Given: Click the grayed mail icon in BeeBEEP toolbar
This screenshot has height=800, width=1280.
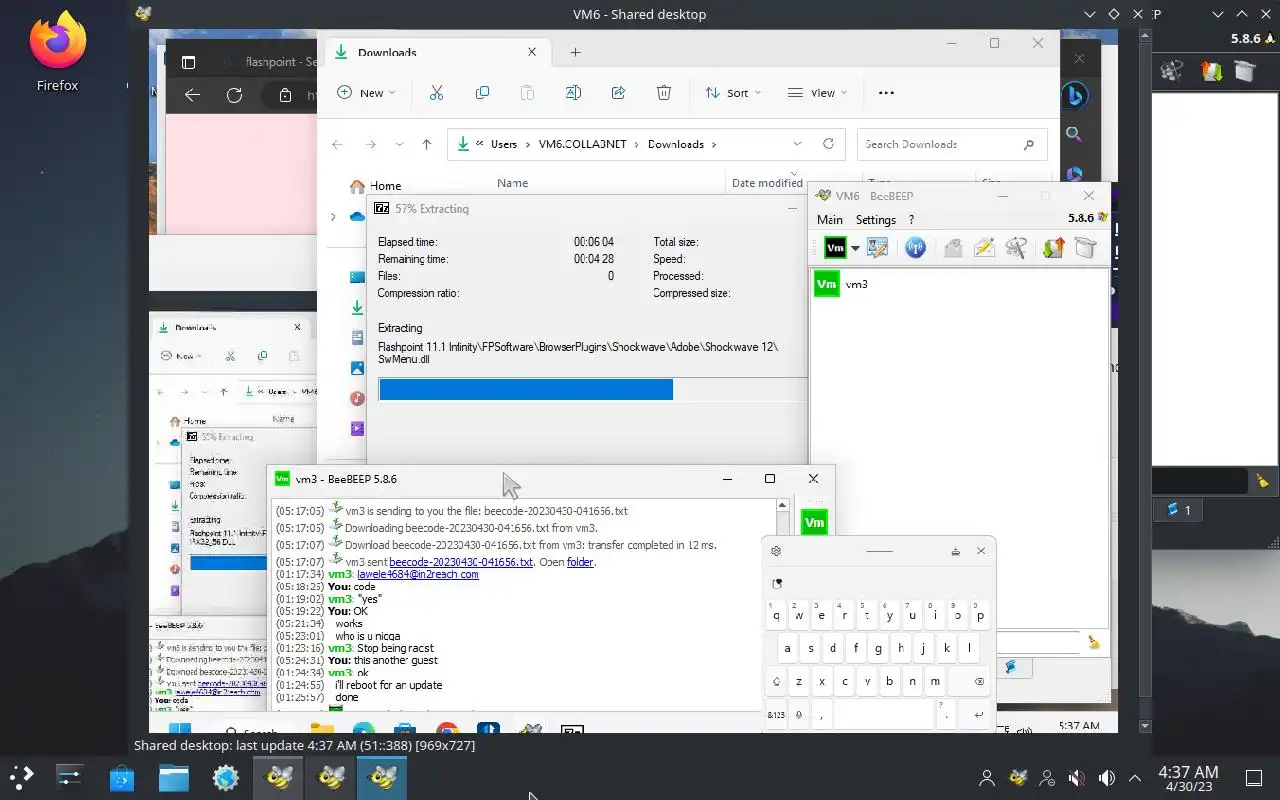Looking at the screenshot, I should [953, 248].
